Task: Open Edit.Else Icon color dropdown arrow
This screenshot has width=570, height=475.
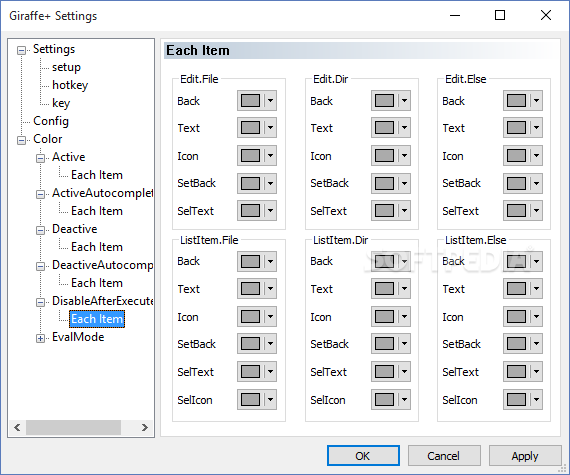Action: [537, 156]
